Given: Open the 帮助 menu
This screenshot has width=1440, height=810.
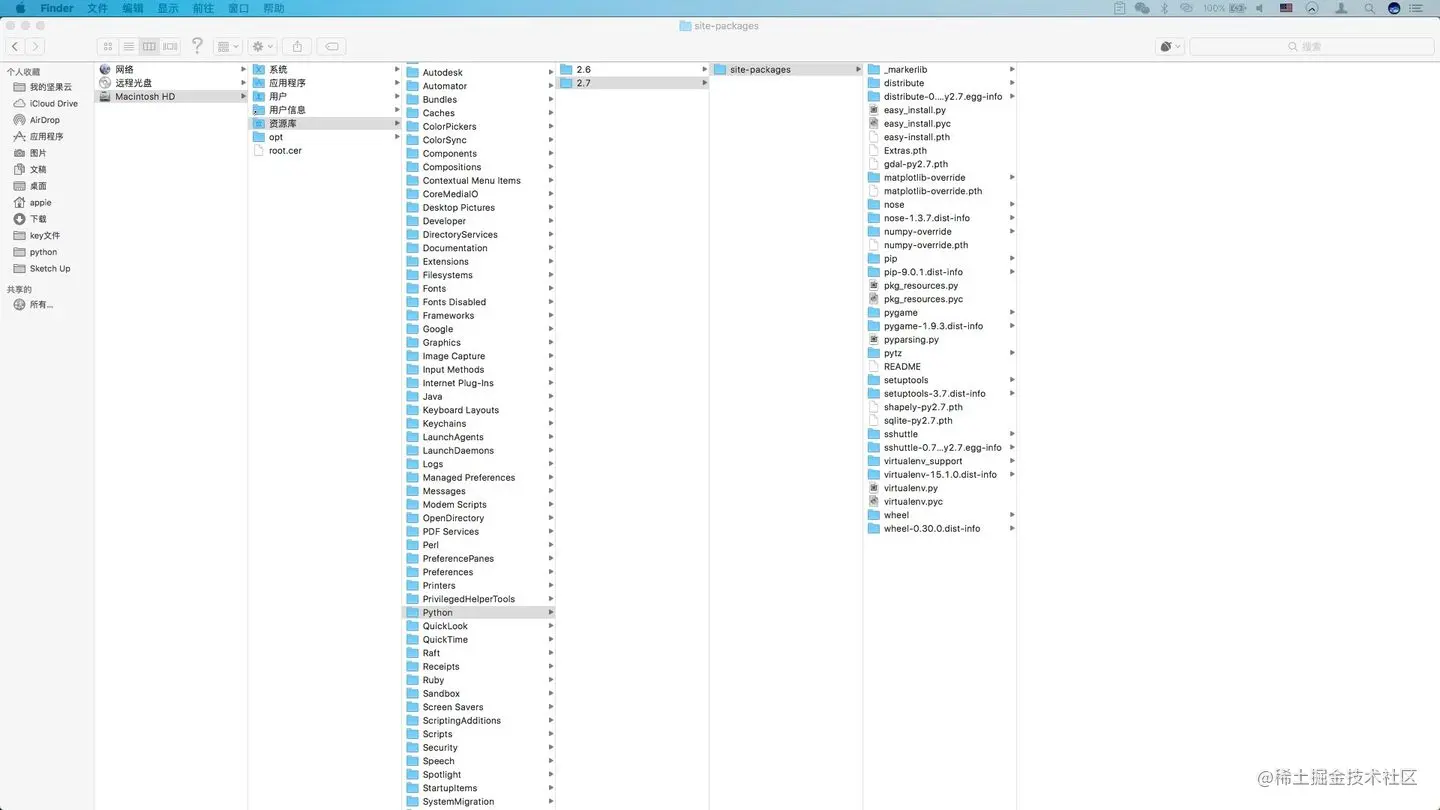Looking at the screenshot, I should point(273,8).
